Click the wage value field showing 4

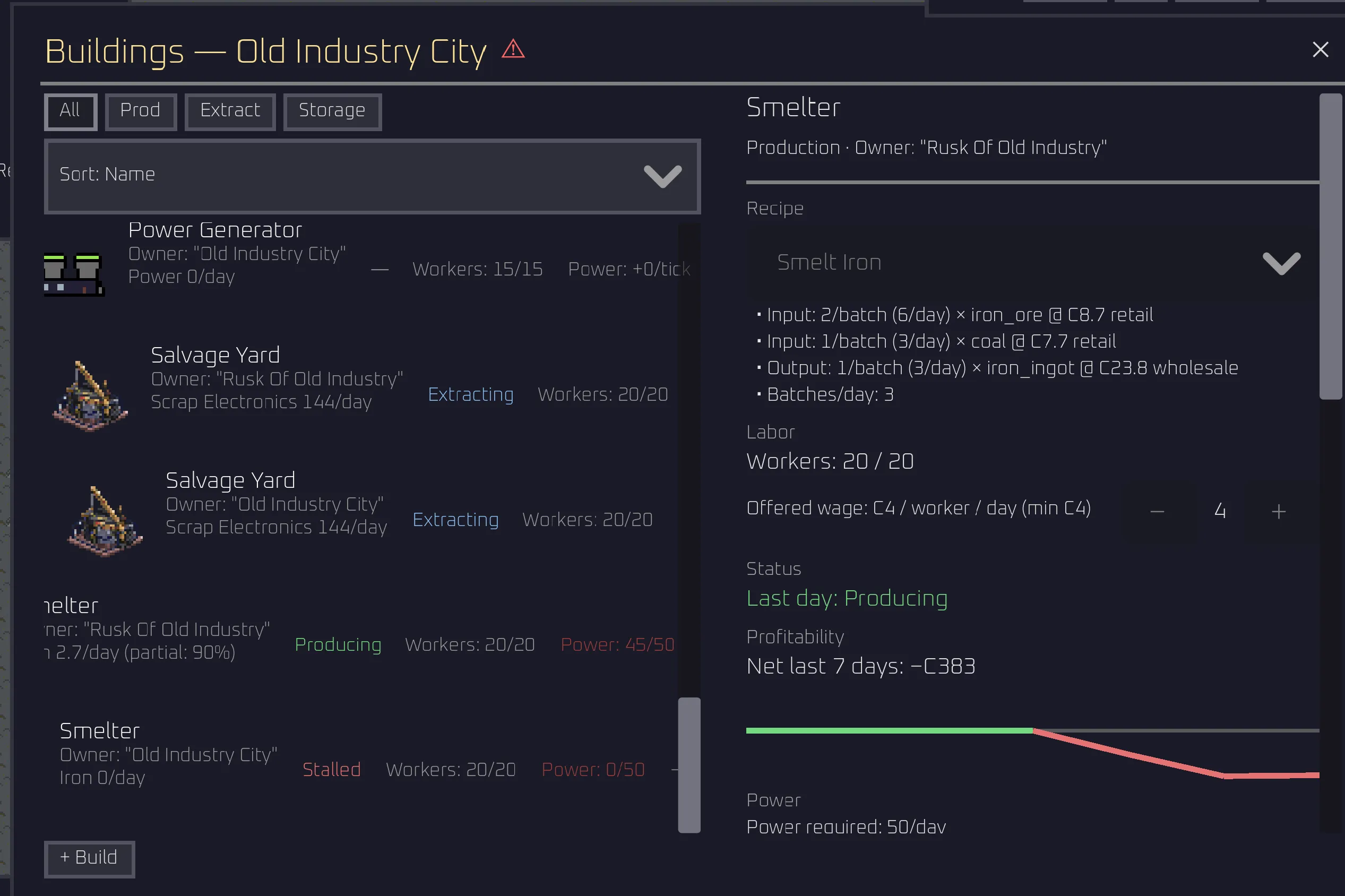(x=1220, y=511)
